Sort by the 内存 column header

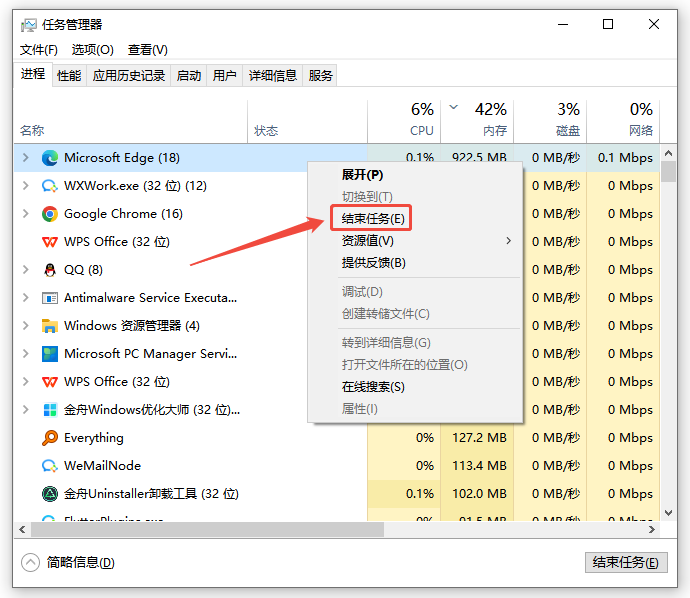coord(477,122)
